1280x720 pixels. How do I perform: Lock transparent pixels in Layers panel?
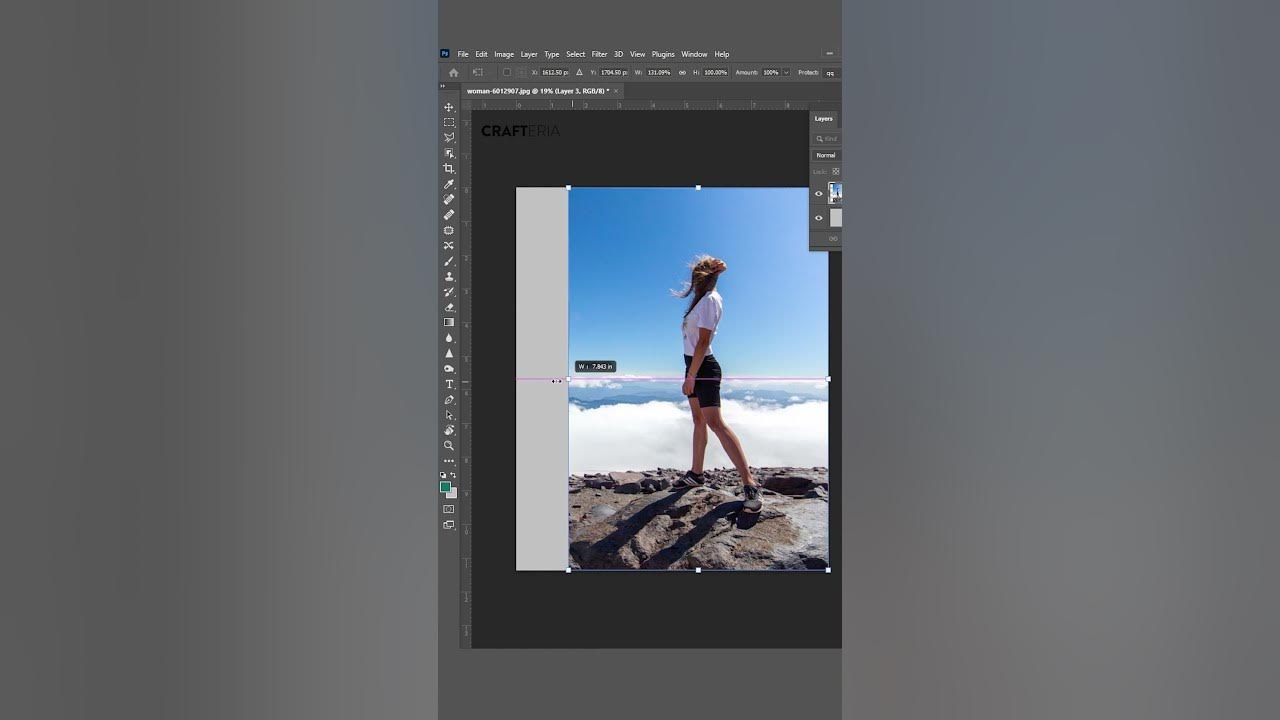click(x=836, y=171)
